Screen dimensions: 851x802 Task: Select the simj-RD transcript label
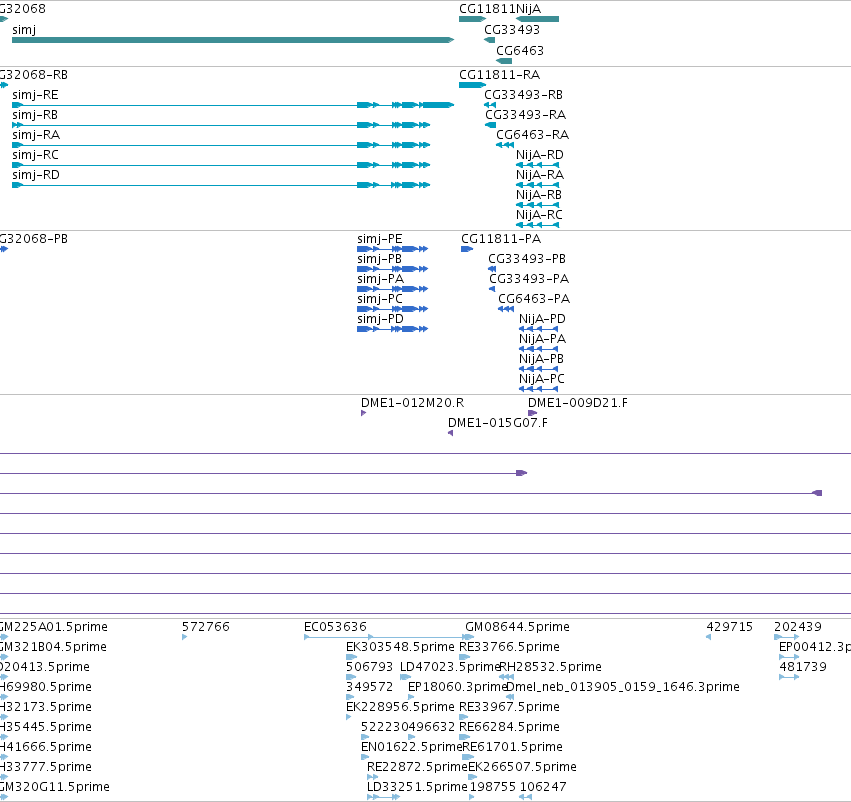[36, 175]
